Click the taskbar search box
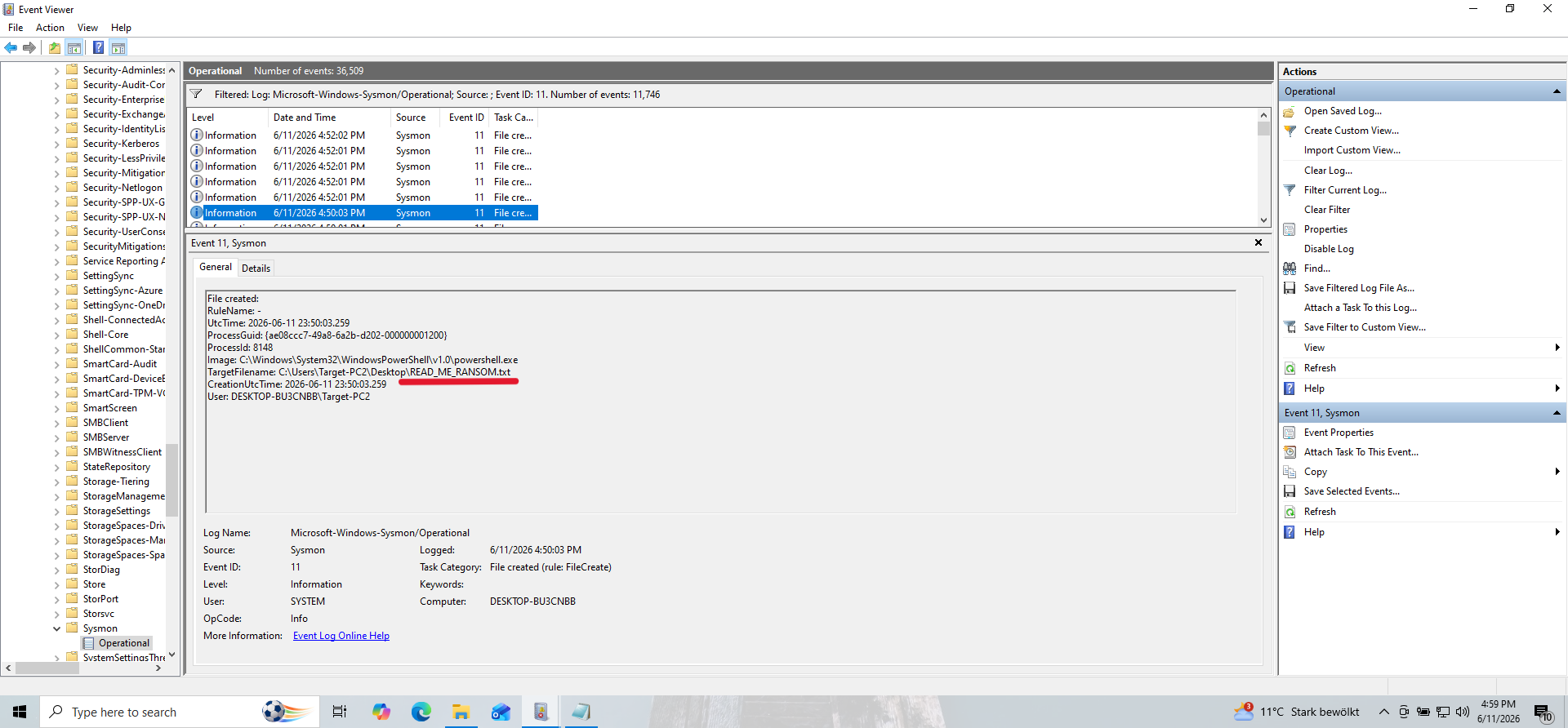 [x=180, y=712]
